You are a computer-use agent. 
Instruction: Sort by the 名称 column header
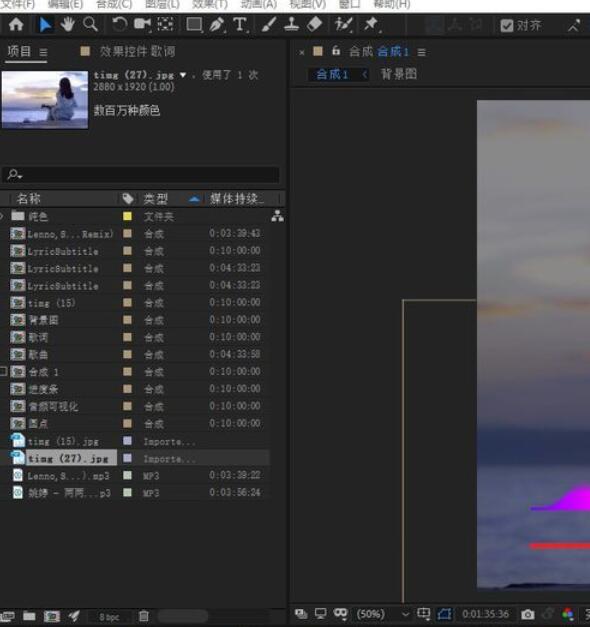click(28, 199)
